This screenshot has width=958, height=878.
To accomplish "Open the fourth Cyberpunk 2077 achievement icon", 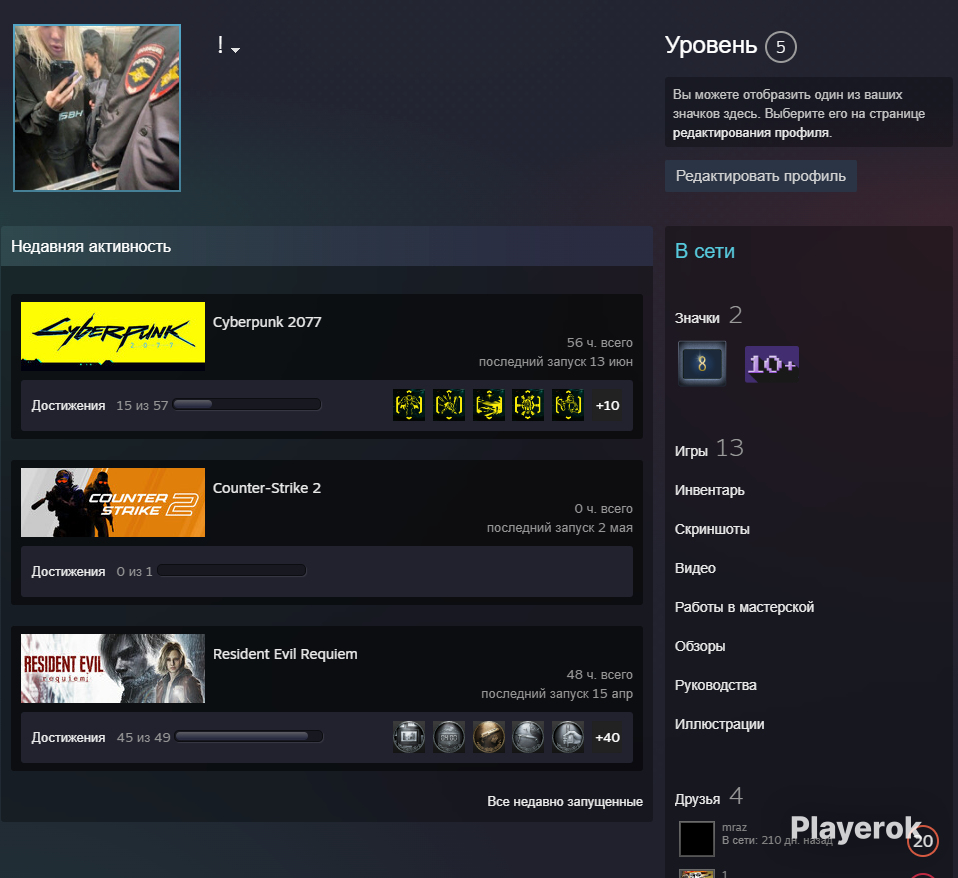I will [528, 405].
